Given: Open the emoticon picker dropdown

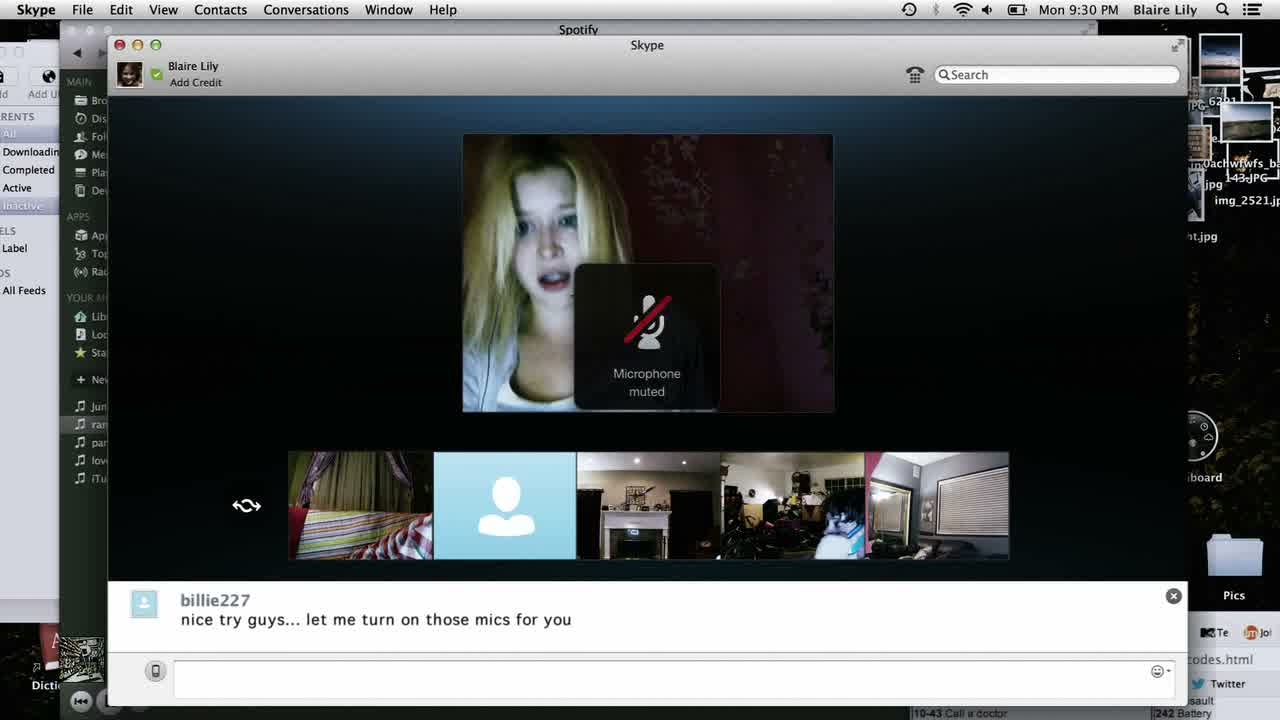Looking at the screenshot, I should click(1160, 671).
